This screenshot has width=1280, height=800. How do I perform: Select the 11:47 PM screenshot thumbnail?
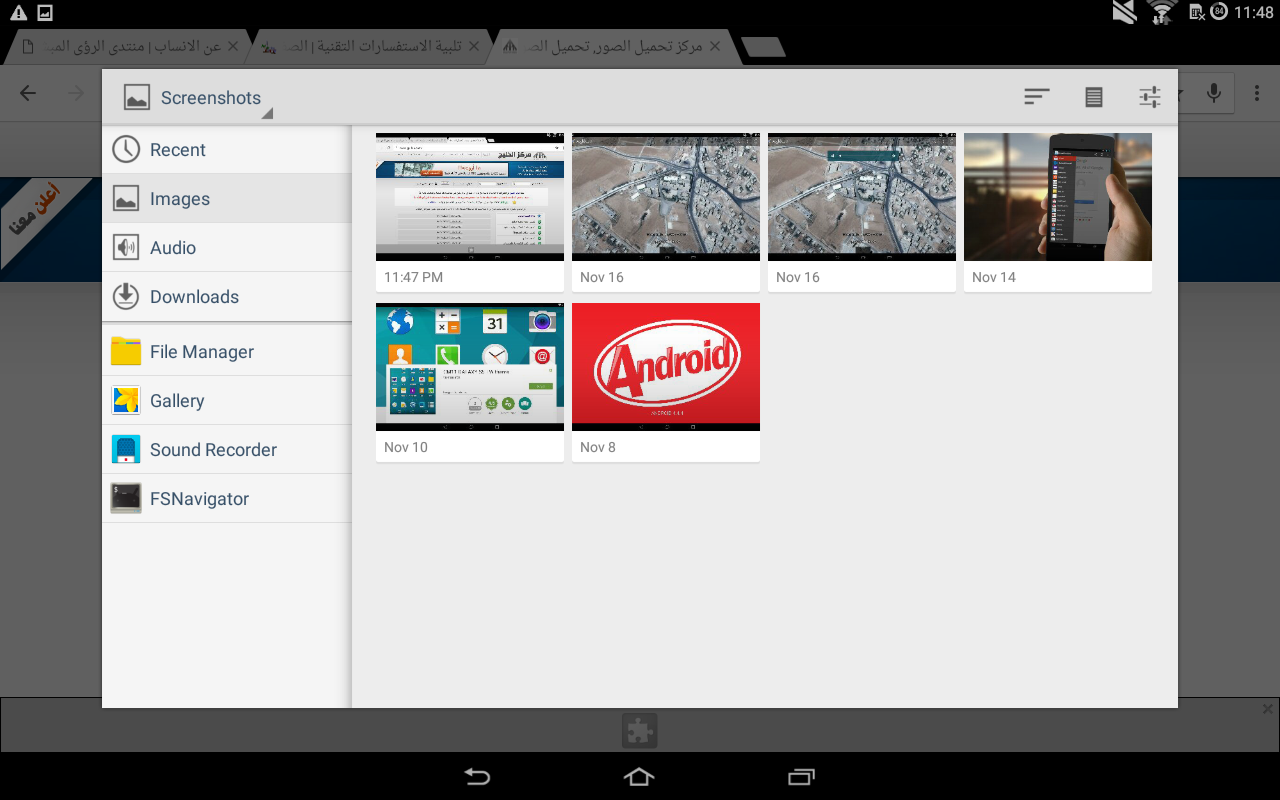470,197
